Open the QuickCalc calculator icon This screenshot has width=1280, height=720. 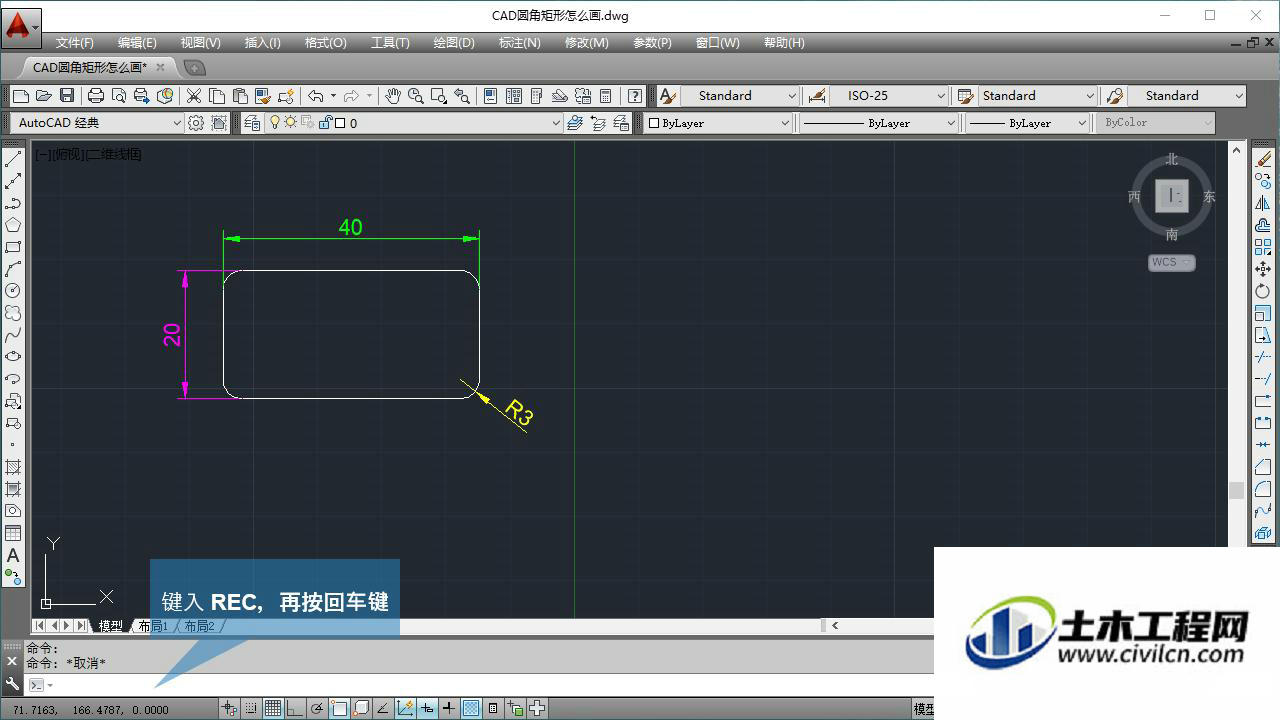(605, 96)
